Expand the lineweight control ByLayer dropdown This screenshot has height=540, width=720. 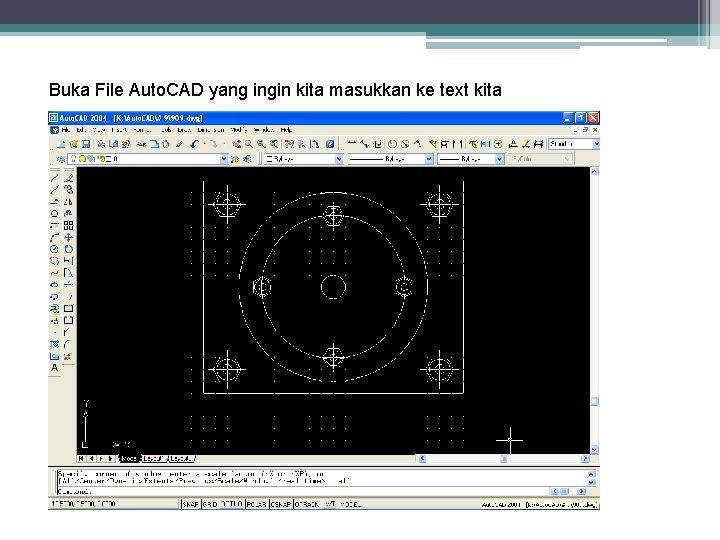click(500, 159)
